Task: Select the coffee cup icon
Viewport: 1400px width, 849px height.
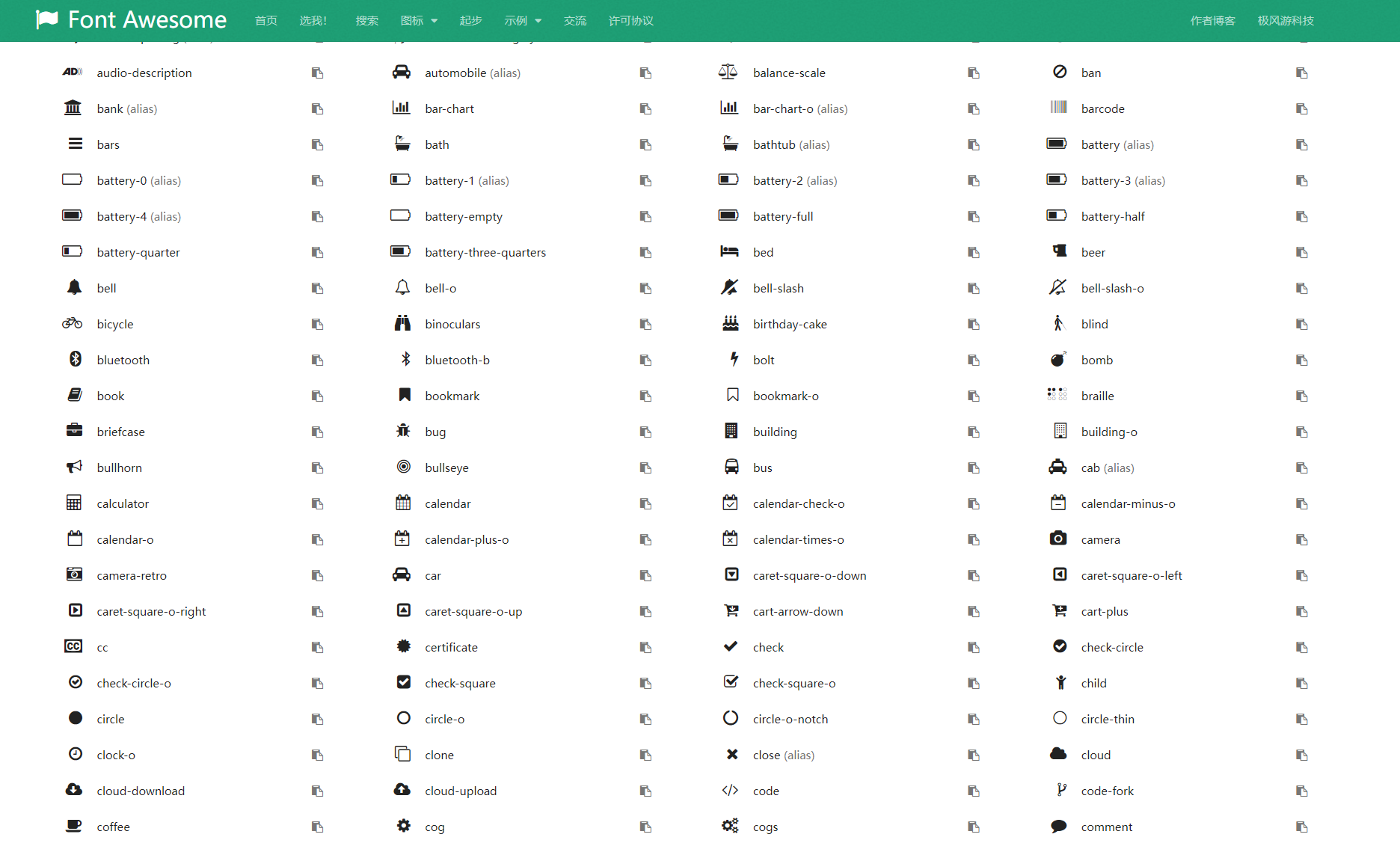Action: (x=73, y=826)
